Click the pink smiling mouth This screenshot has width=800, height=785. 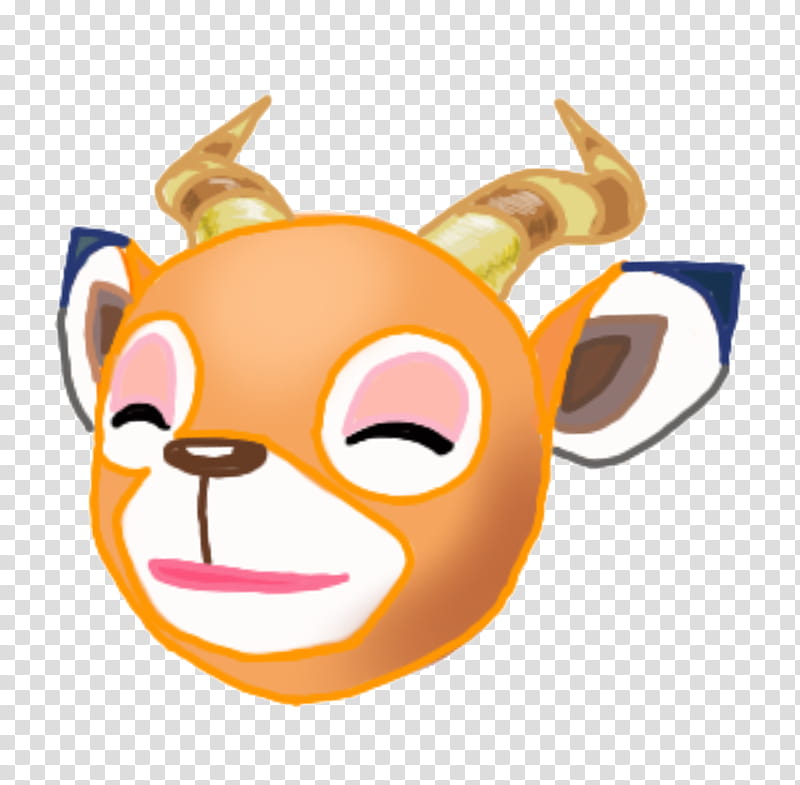coord(248,575)
